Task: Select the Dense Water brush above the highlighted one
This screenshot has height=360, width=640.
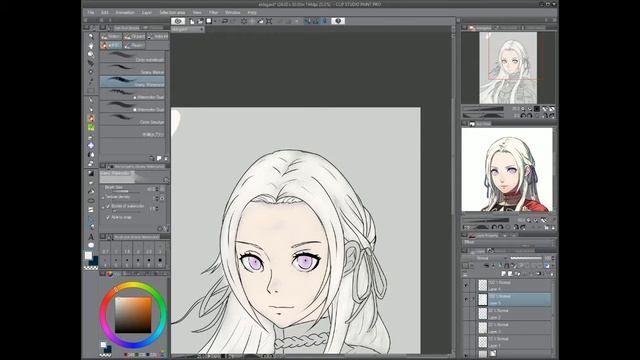Action: (133, 69)
